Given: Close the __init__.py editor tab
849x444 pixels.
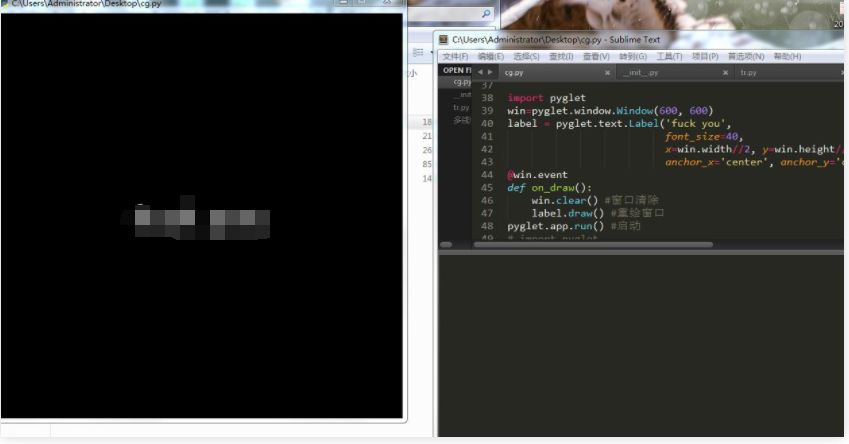Looking at the screenshot, I should (724, 73).
